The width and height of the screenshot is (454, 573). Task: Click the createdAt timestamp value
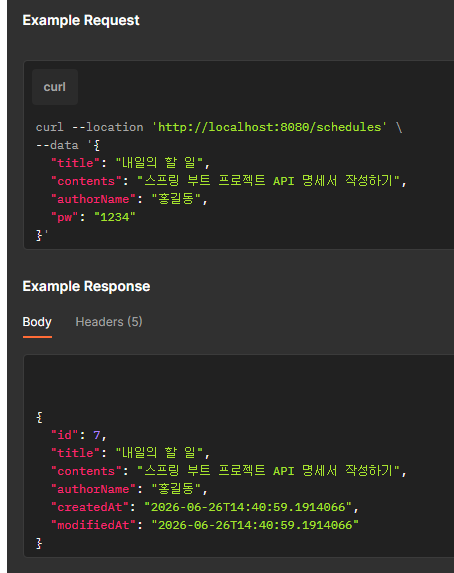pos(248,507)
